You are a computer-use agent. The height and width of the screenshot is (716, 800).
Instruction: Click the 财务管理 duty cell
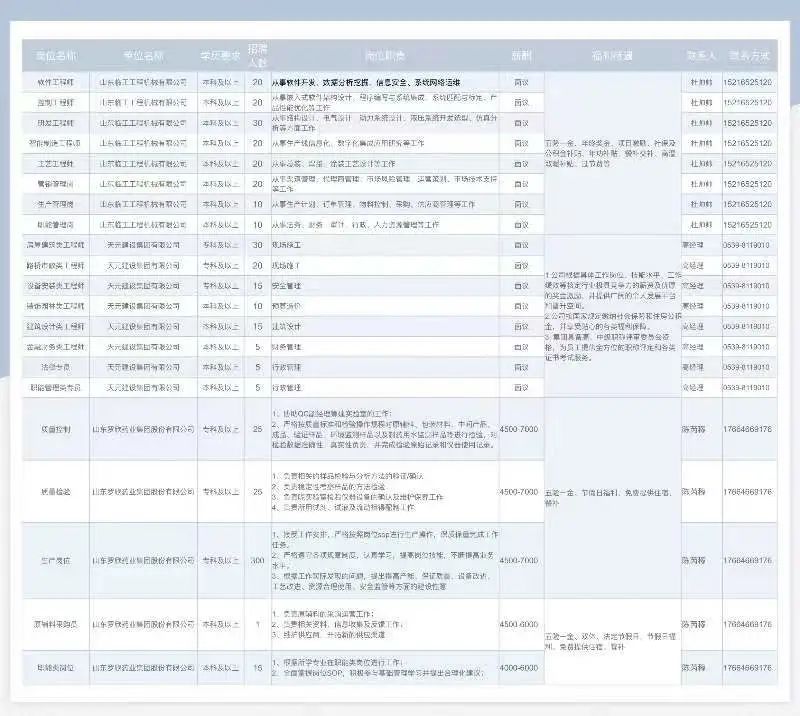click(385, 347)
